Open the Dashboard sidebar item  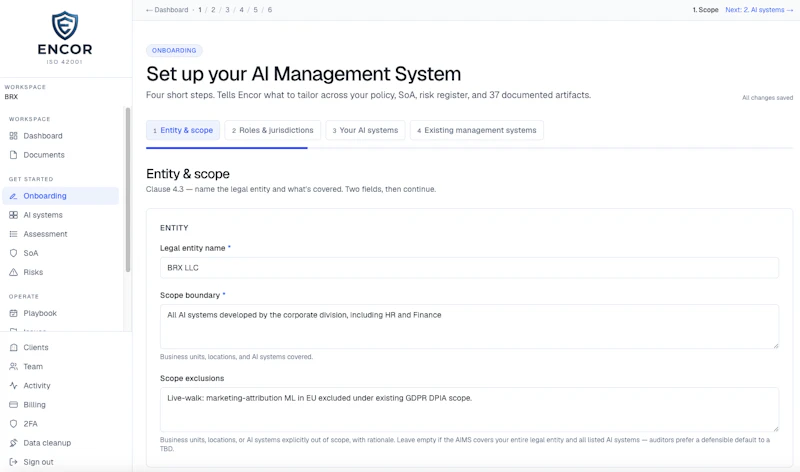[x=61, y=136]
